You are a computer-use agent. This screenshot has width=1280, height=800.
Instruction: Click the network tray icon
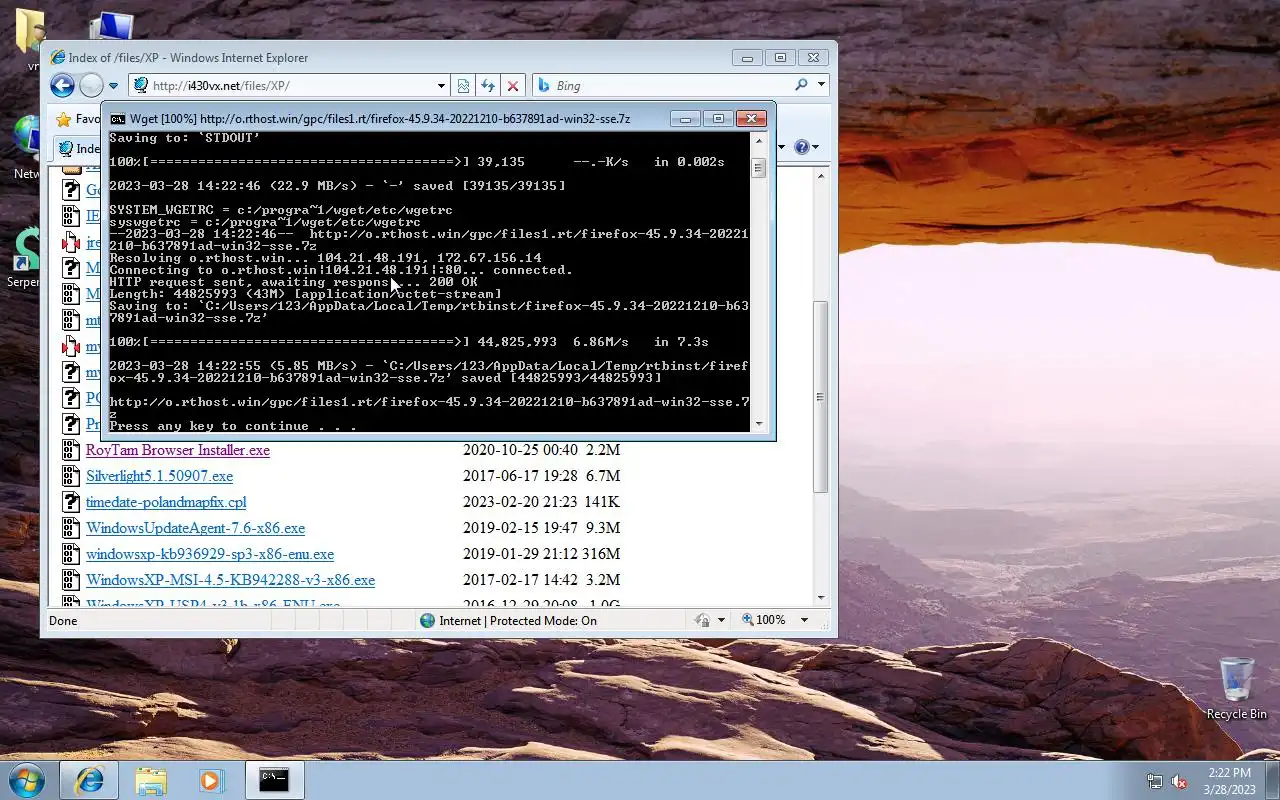(x=1155, y=781)
